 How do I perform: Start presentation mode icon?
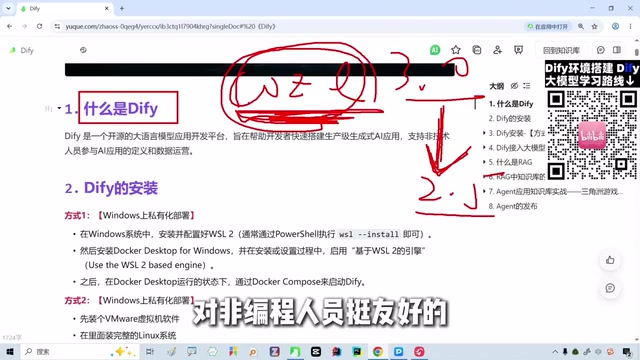point(518,50)
